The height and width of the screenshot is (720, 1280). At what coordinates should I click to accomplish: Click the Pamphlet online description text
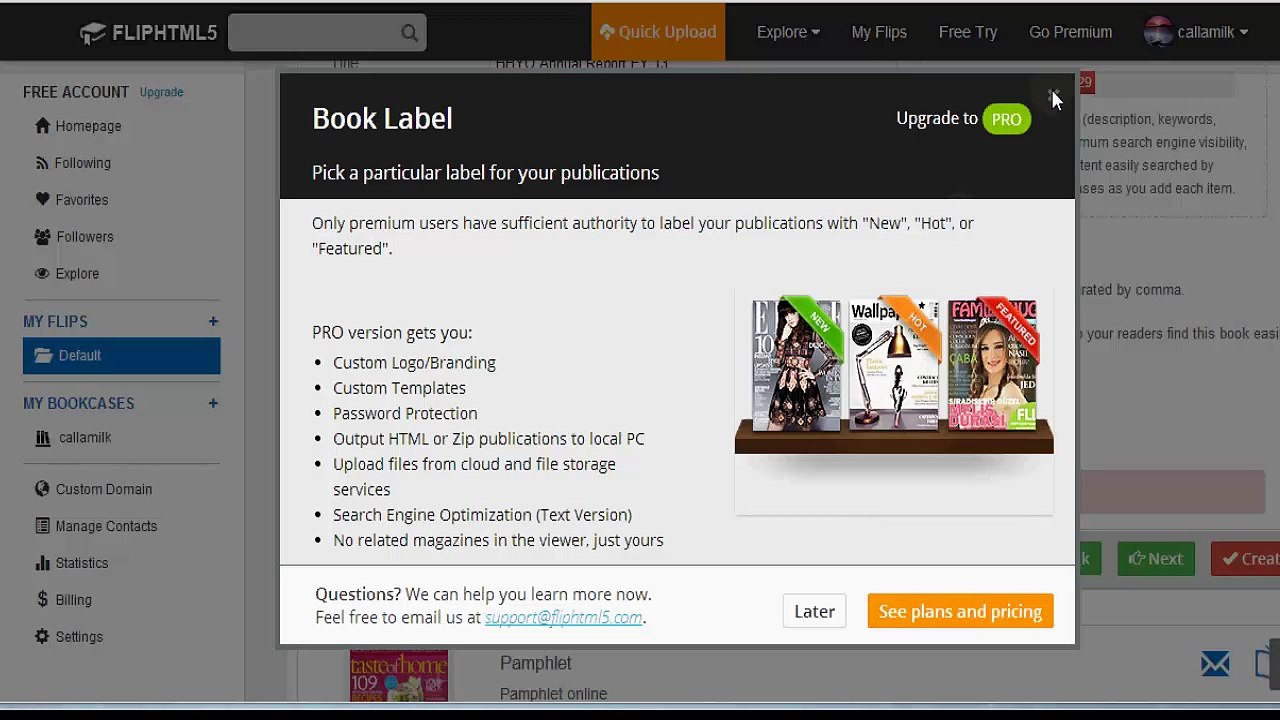point(553,694)
